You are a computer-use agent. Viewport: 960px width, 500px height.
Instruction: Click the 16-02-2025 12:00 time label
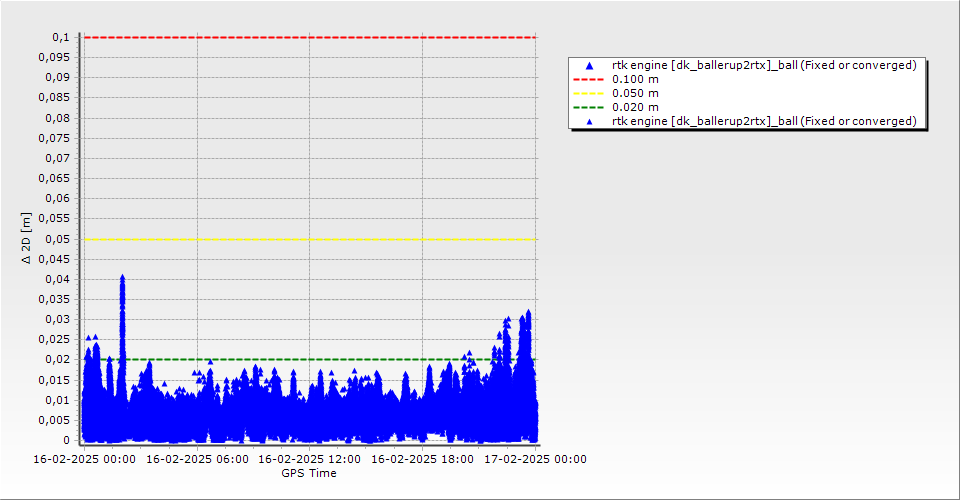click(x=310, y=459)
